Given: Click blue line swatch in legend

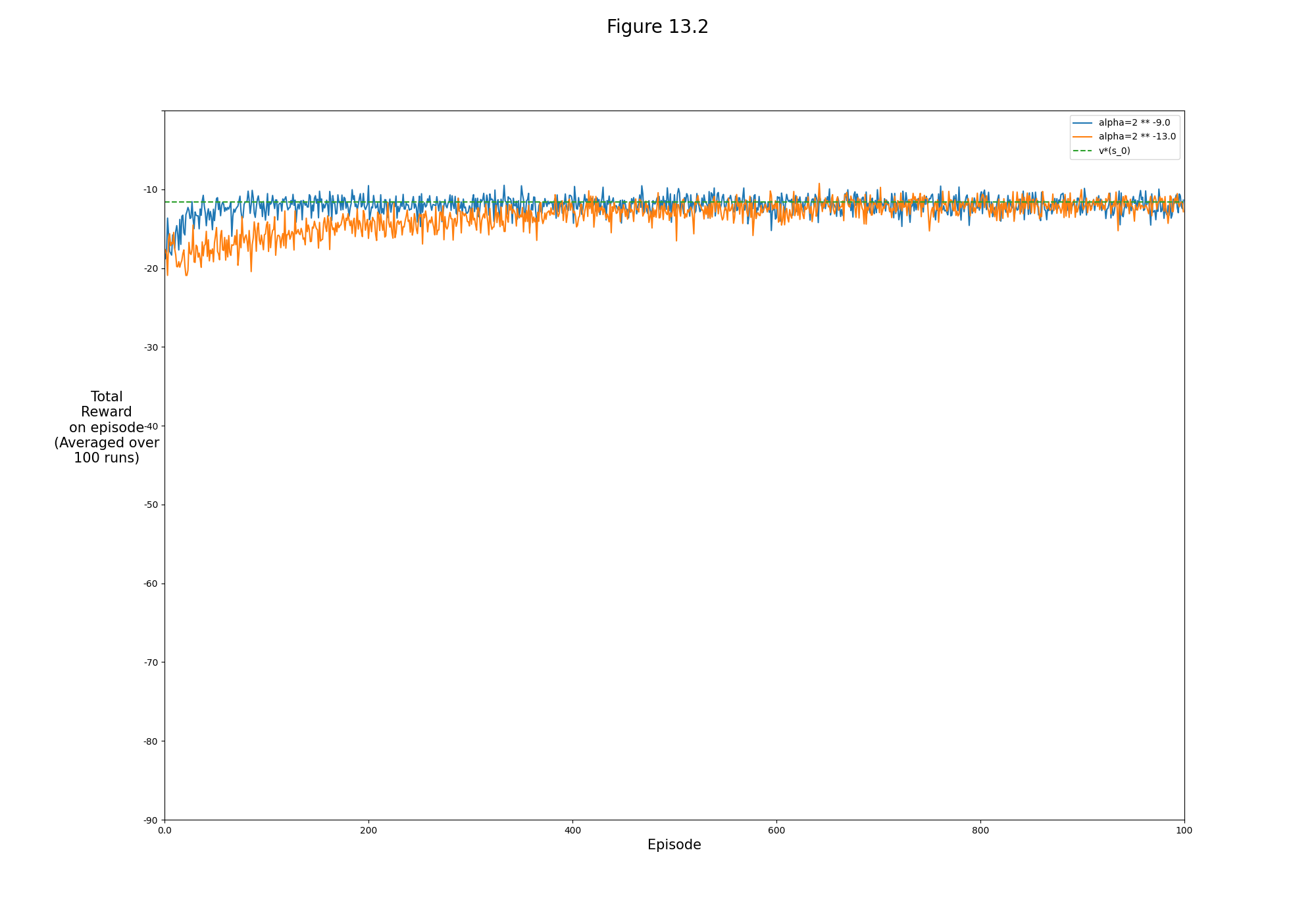Looking at the screenshot, I should click(1082, 122).
